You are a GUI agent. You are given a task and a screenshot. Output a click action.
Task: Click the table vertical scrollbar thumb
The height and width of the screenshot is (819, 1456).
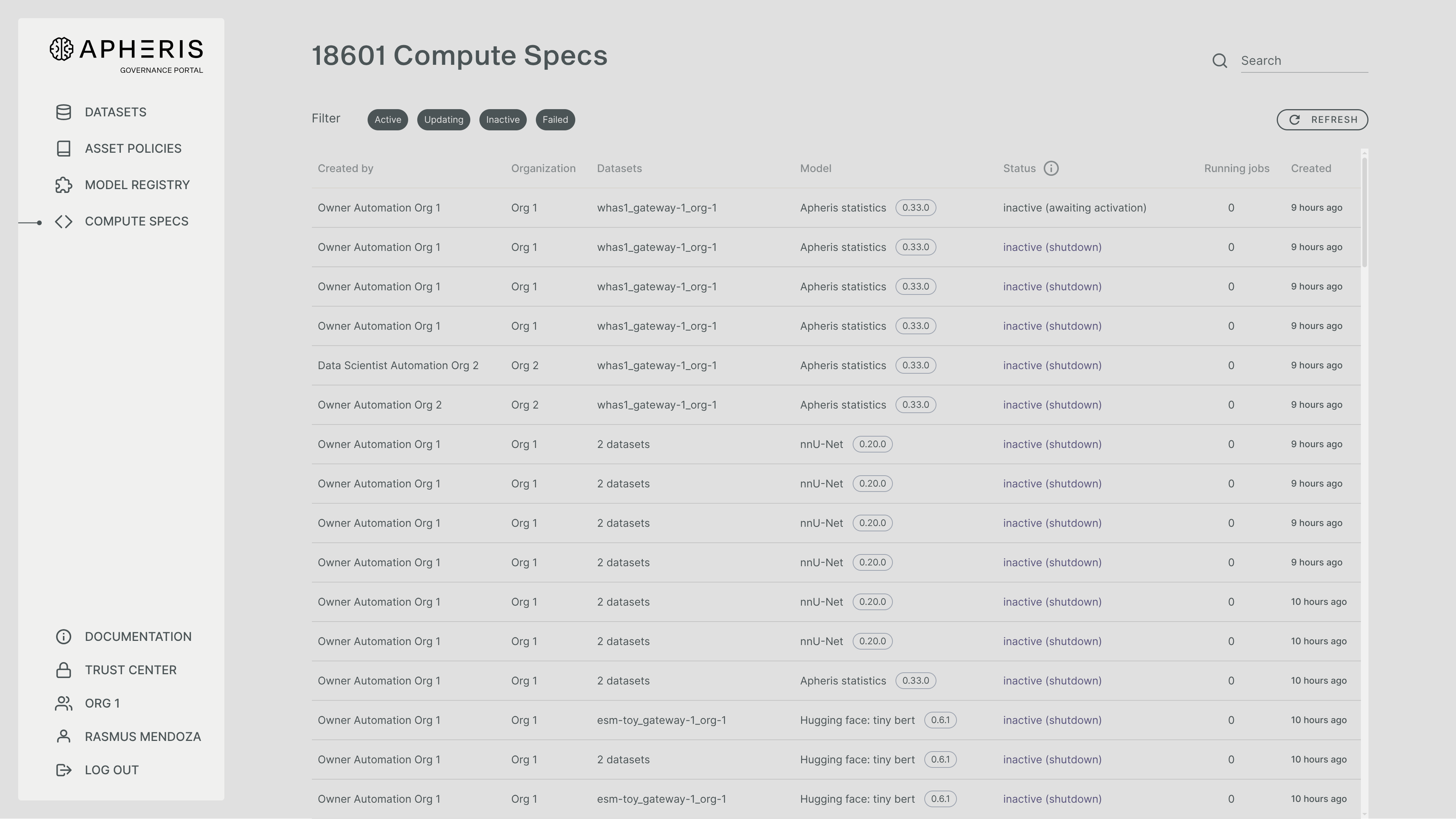click(x=1364, y=212)
